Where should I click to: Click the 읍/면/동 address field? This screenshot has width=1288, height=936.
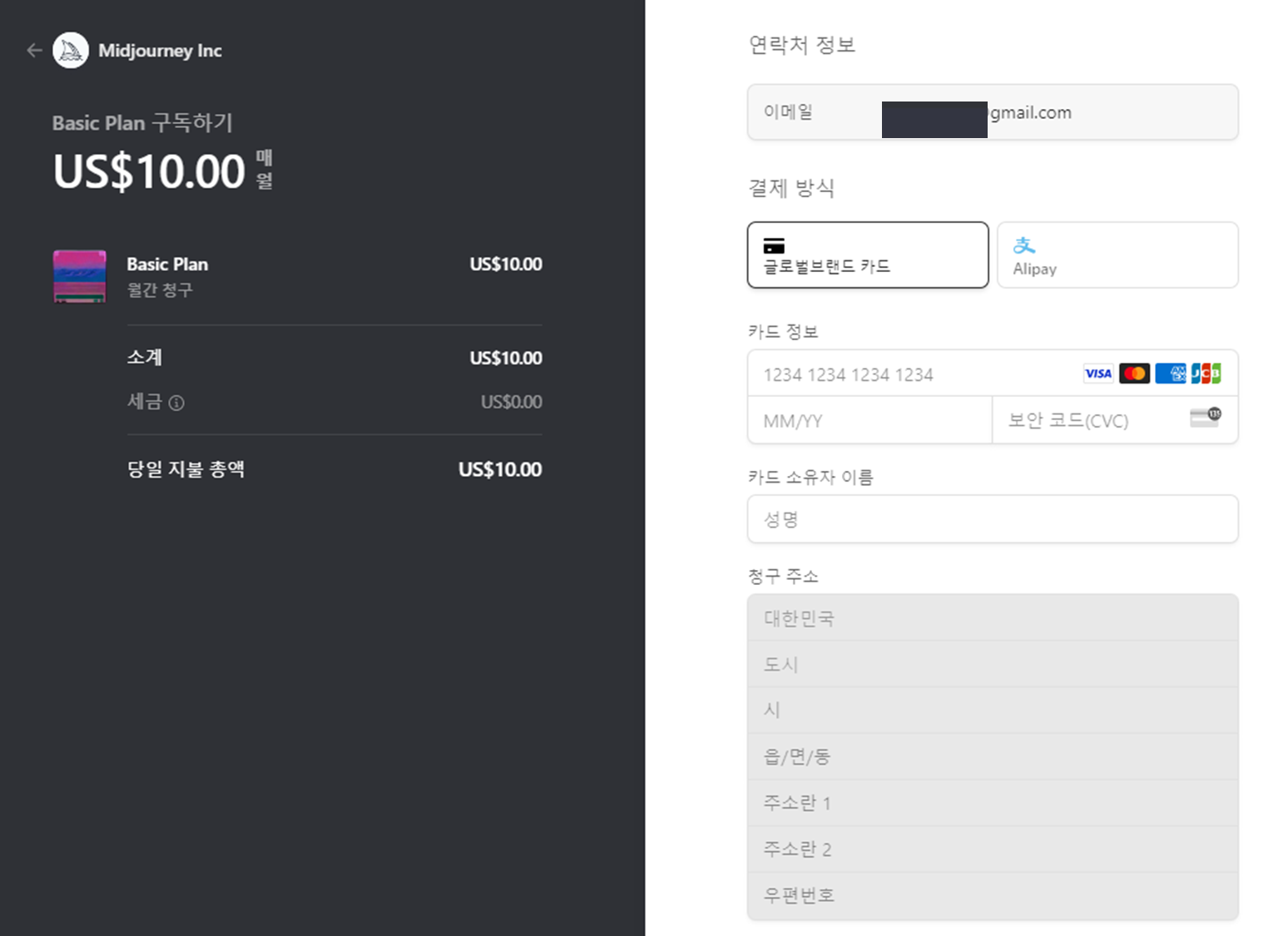pyautogui.click(x=993, y=757)
